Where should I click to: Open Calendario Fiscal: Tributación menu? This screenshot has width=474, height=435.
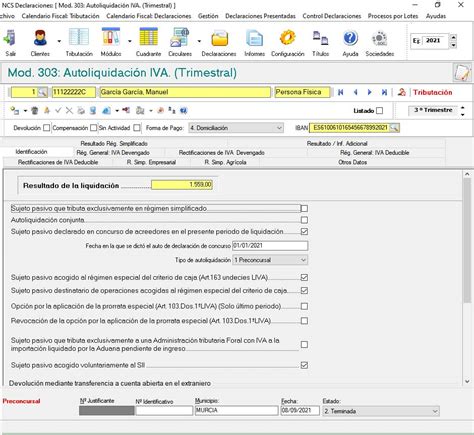(60, 16)
